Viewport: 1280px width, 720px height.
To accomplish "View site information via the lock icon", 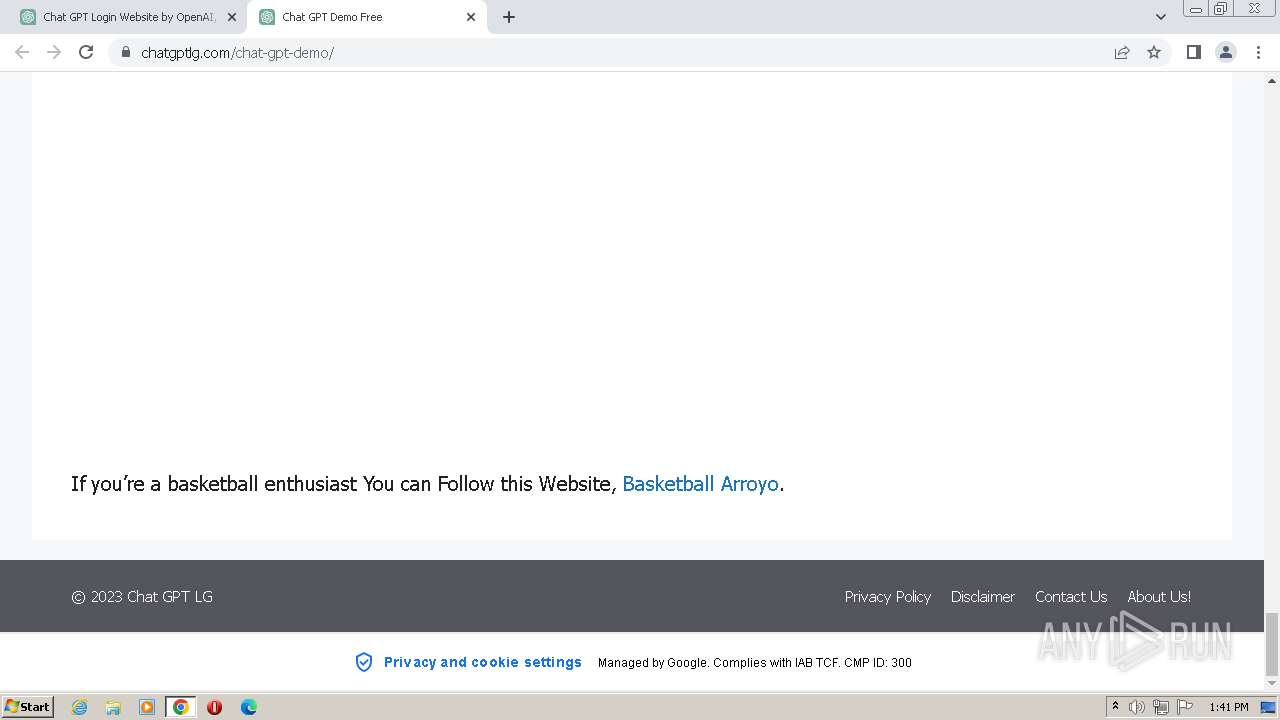I will point(125,52).
